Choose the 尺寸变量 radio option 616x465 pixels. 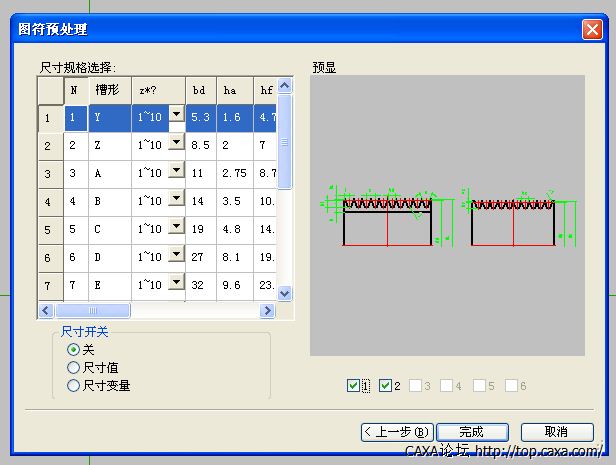coord(73,385)
